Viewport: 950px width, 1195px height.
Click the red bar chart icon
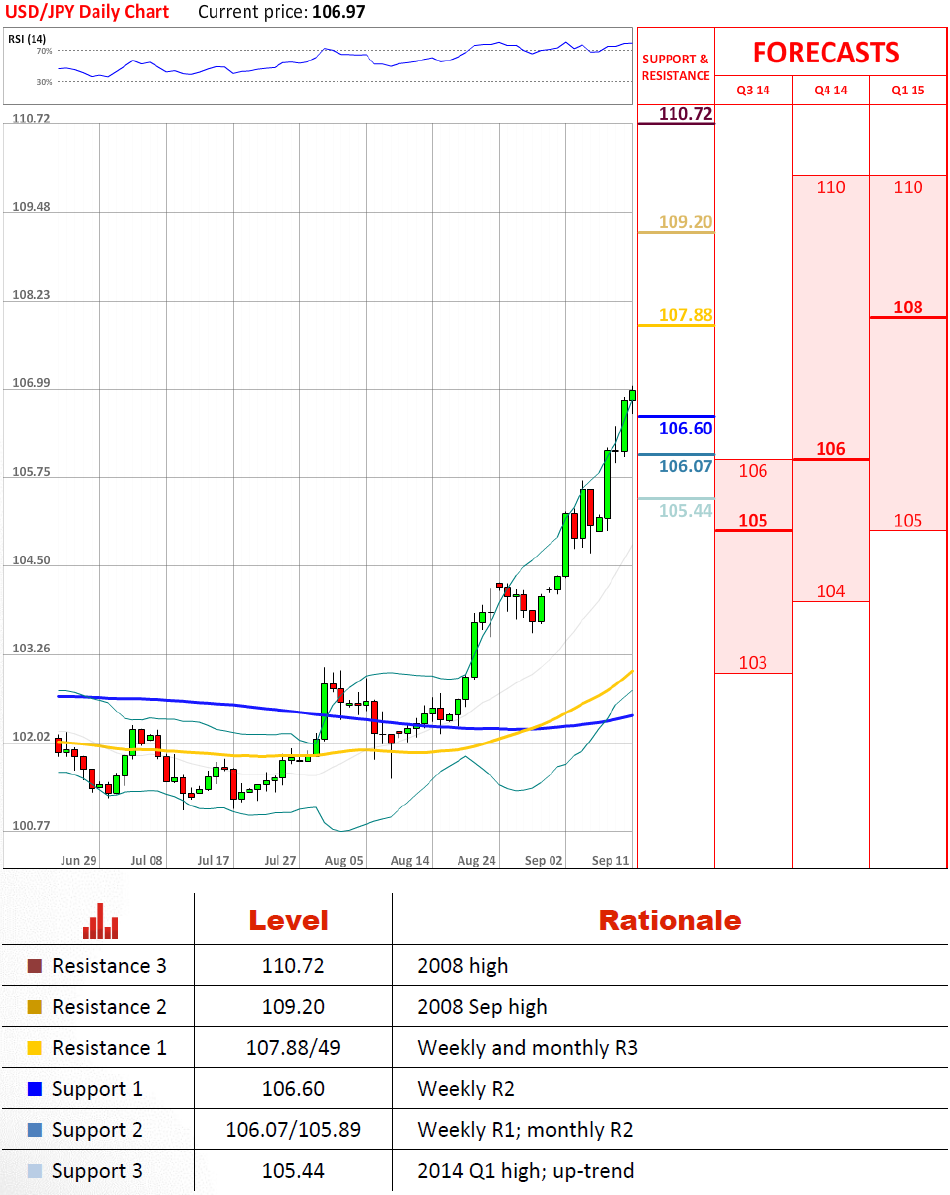point(101,921)
